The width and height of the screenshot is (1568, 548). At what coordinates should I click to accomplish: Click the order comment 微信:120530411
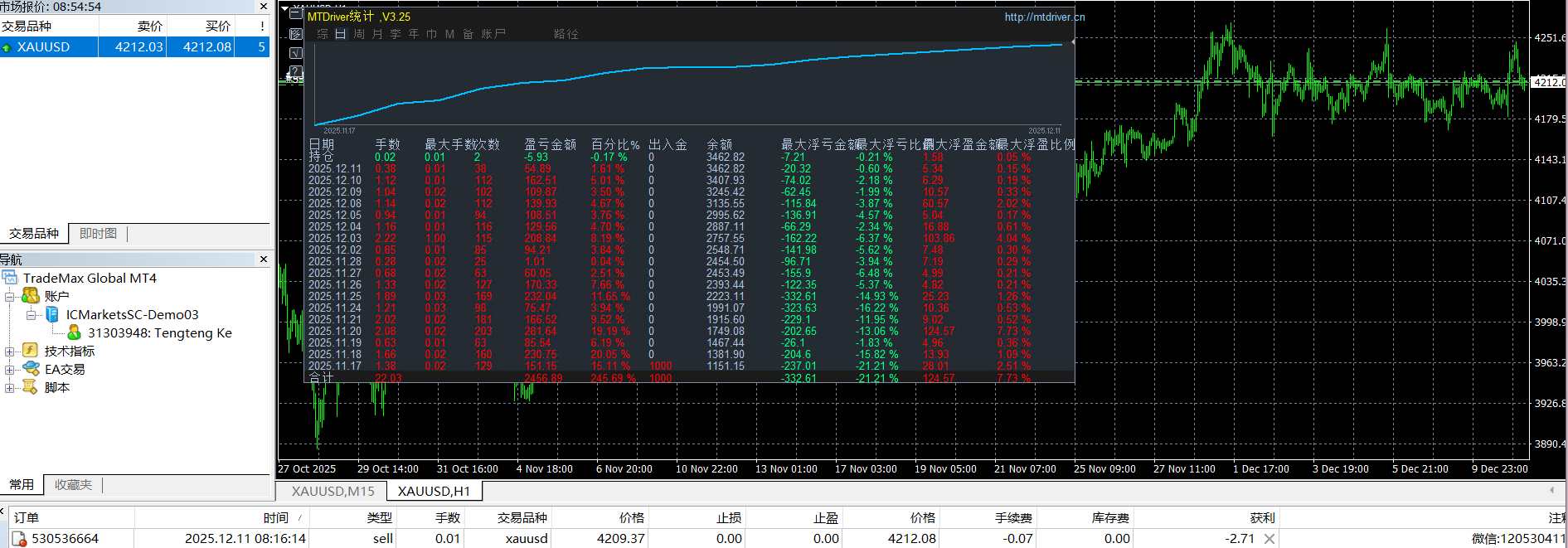(1517, 539)
